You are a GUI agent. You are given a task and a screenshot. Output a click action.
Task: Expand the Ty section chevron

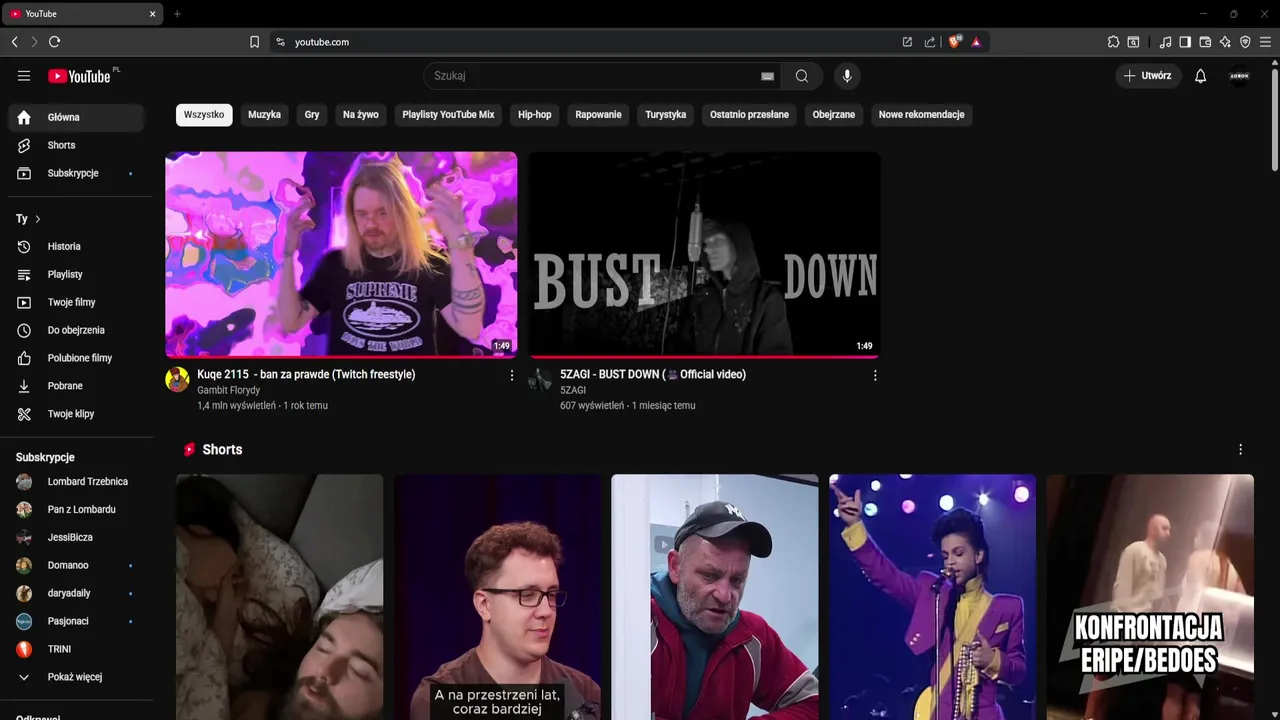pos(38,219)
